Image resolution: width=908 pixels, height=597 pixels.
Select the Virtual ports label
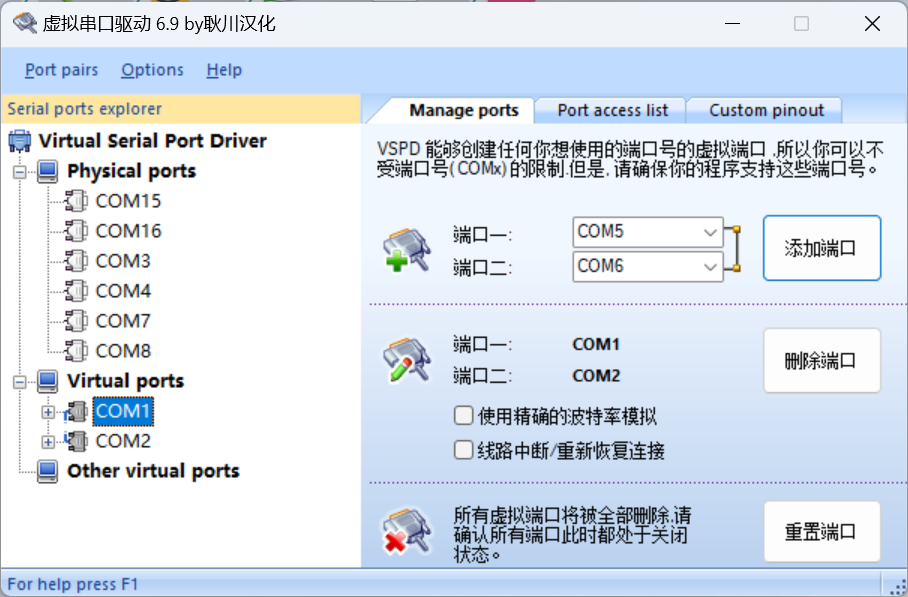click(x=125, y=381)
